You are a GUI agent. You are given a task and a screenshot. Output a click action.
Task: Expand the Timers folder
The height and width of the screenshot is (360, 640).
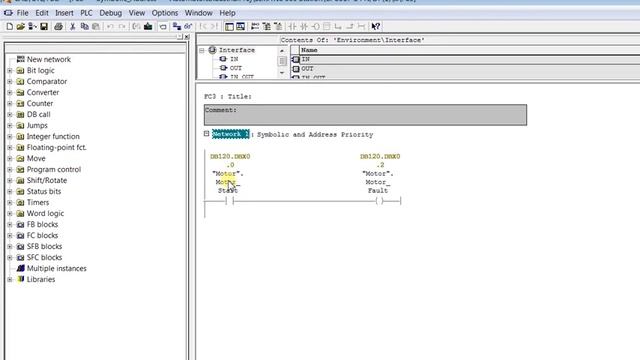point(10,202)
